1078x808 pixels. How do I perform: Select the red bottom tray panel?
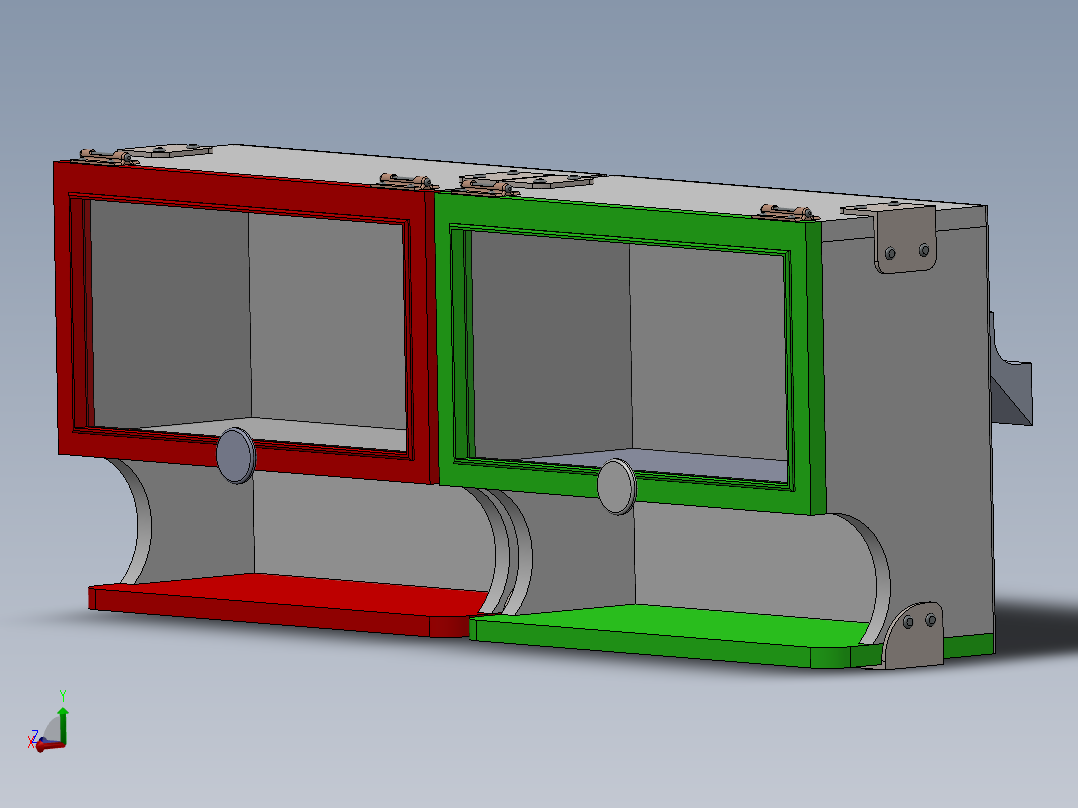[x=289, y=604]
